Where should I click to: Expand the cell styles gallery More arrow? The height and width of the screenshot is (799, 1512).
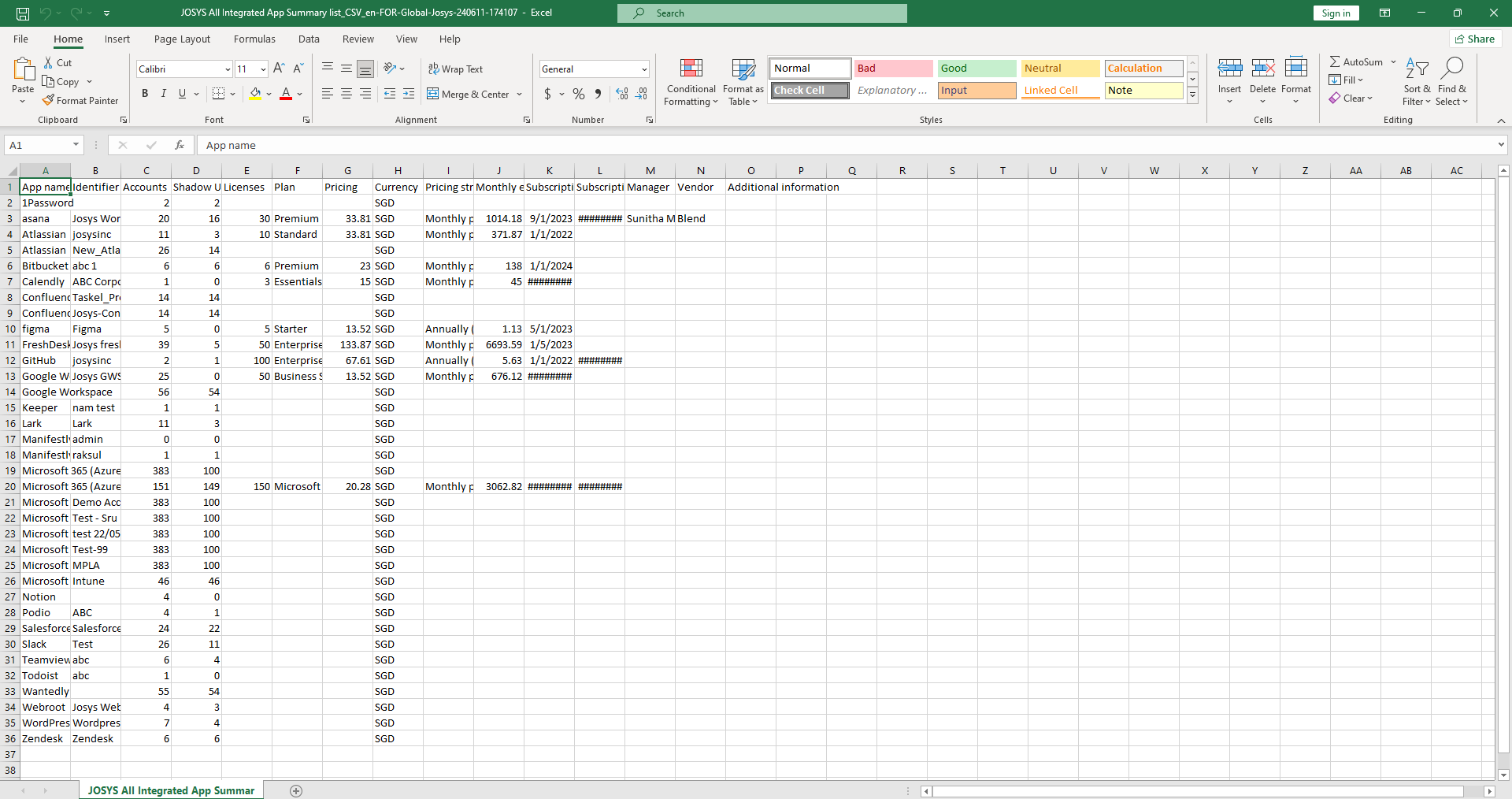pyautogui.click(x=1193, y=95)
